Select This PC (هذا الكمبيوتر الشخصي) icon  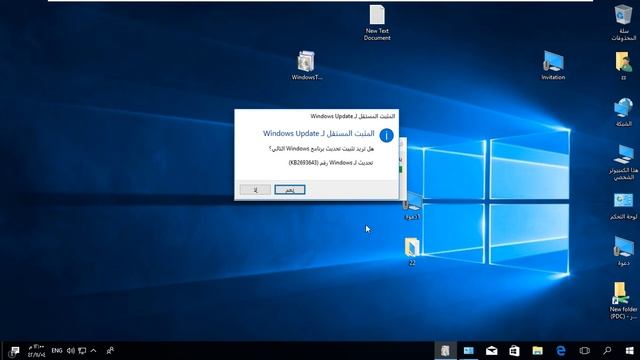623,162
